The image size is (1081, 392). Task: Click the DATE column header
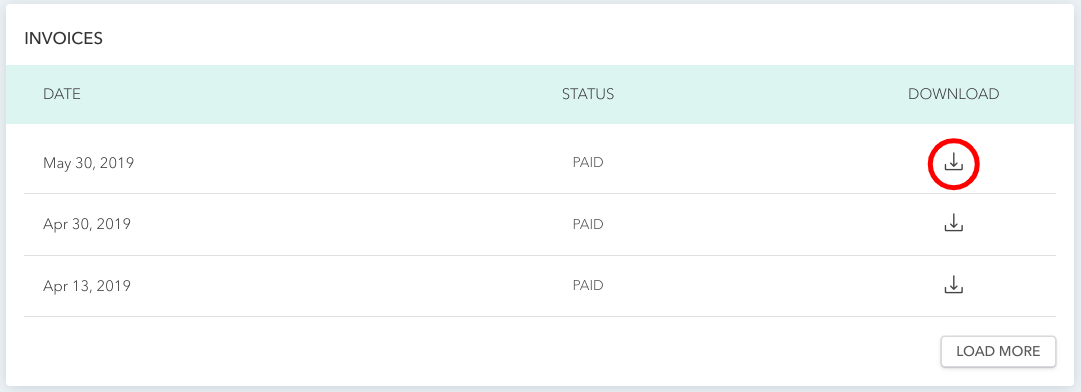[x=62, y=94]
